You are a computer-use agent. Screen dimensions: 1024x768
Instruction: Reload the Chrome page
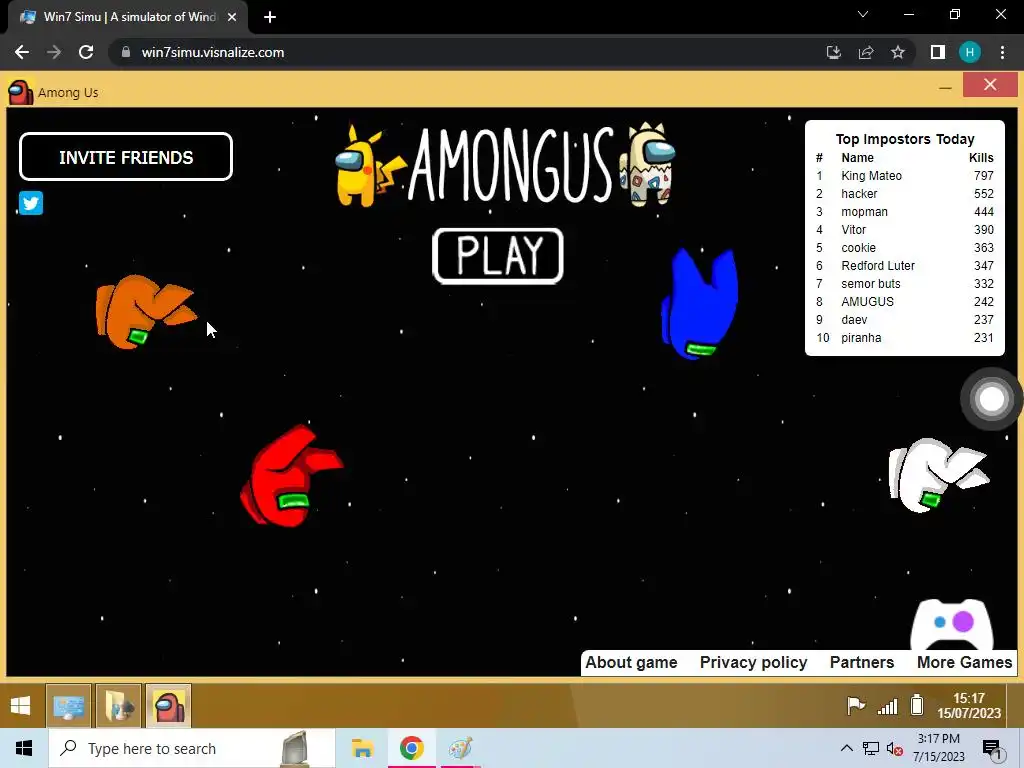pyautogui.click(x=86, y=52)
